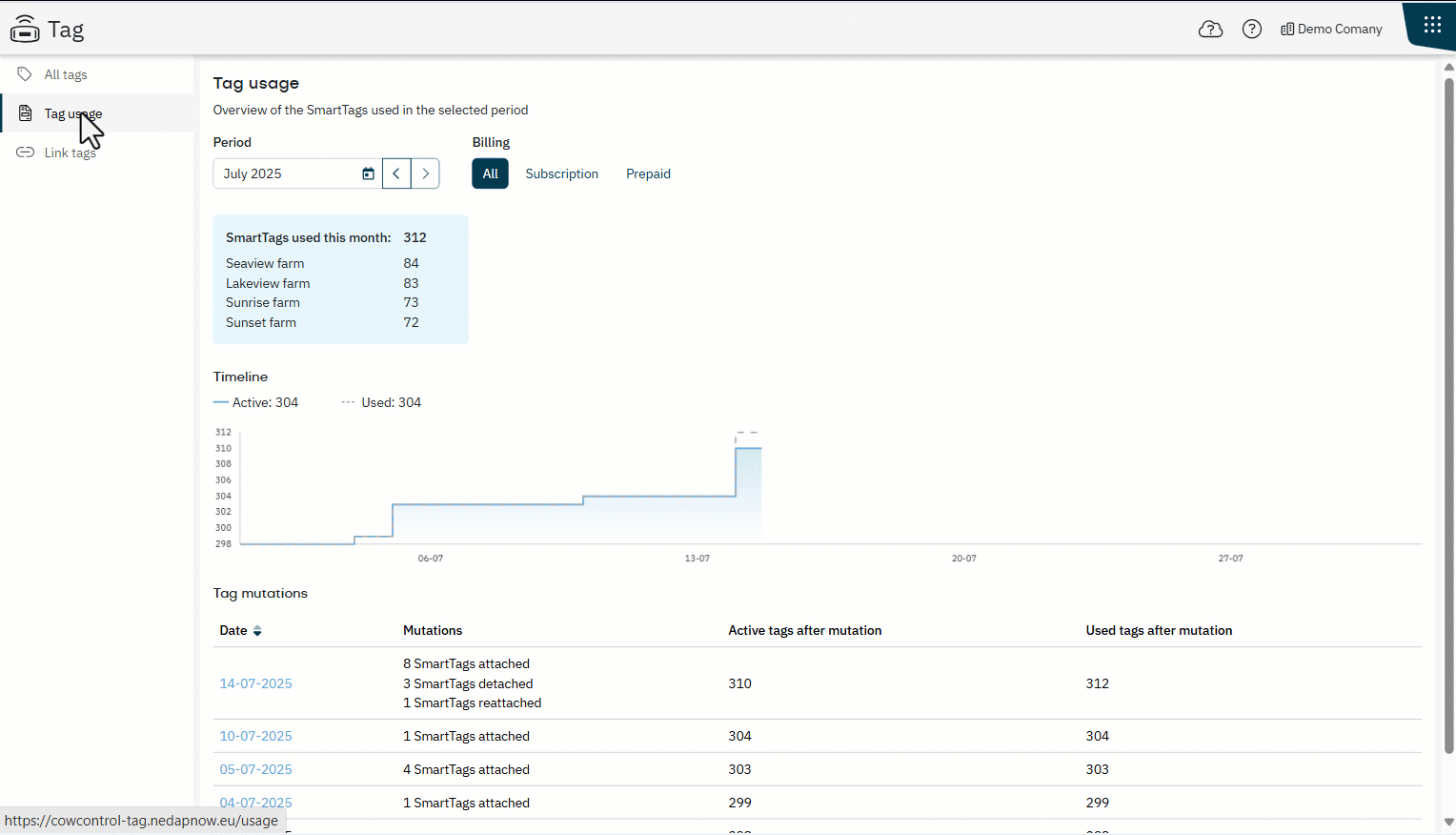Click the 13-07 timeline axis label
Image resolution: width=1456 pixels, height=835 pixels.
tap(698, 559)
